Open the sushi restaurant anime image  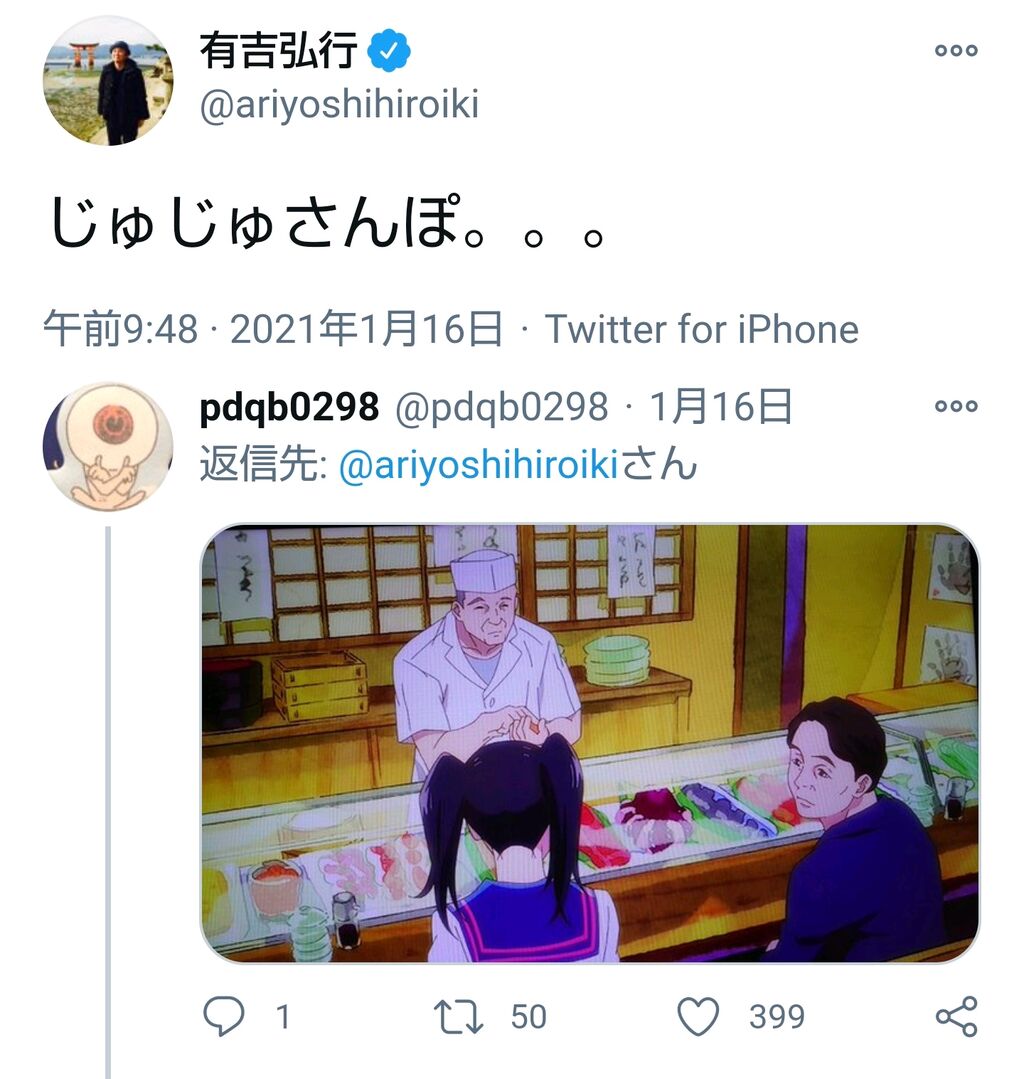(590, 743)
